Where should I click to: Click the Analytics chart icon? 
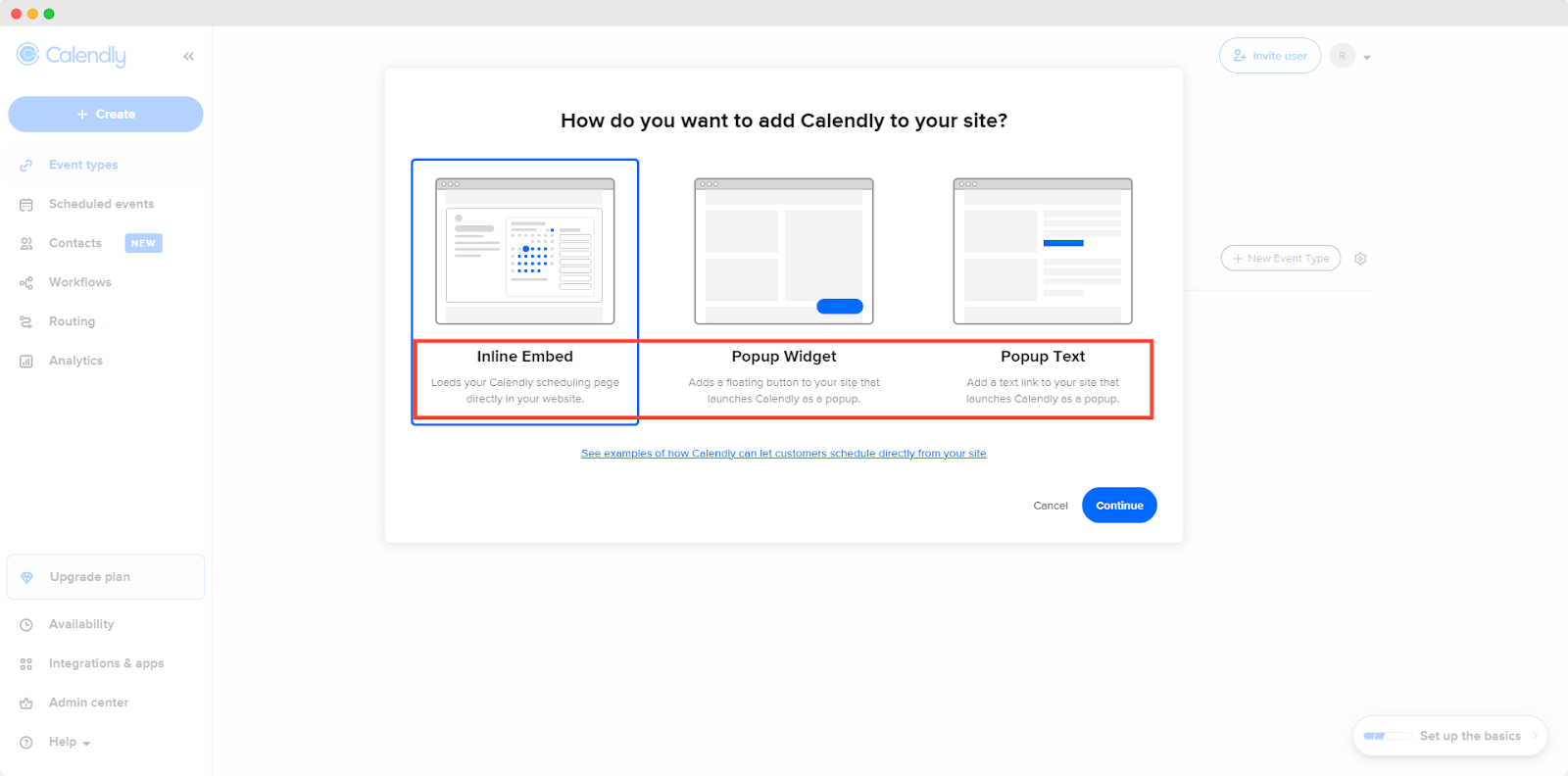point(26,361)
